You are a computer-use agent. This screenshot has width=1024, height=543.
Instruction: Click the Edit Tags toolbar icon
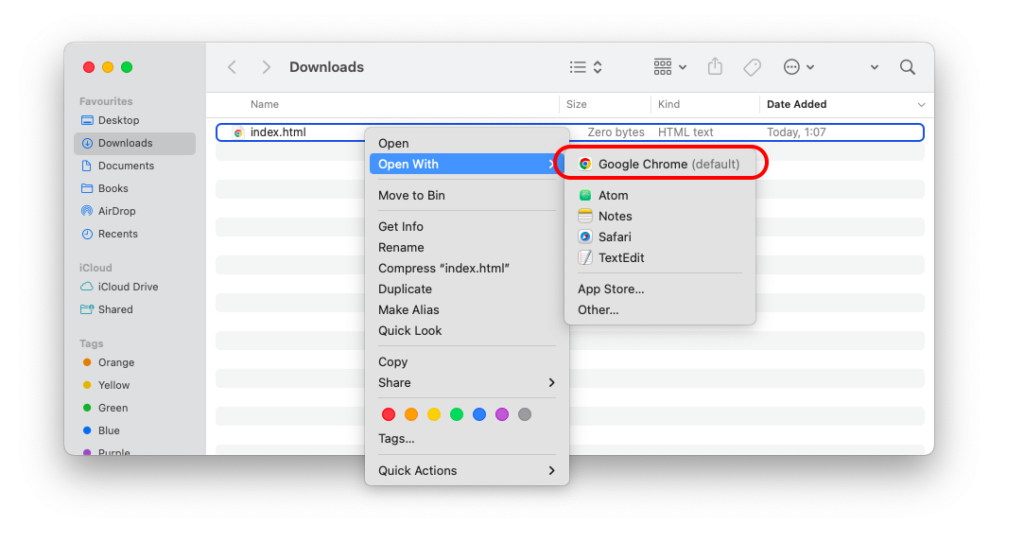[752, 67]
